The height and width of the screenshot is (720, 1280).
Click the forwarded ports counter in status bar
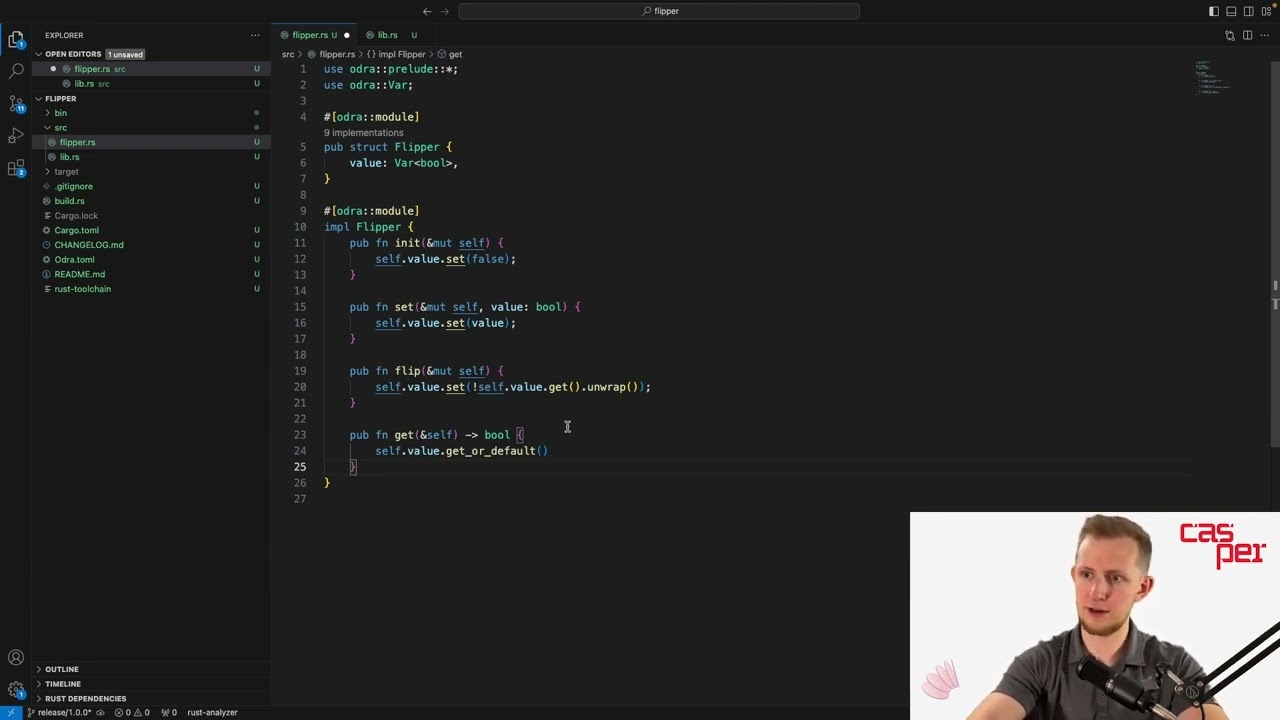(169, 713)
